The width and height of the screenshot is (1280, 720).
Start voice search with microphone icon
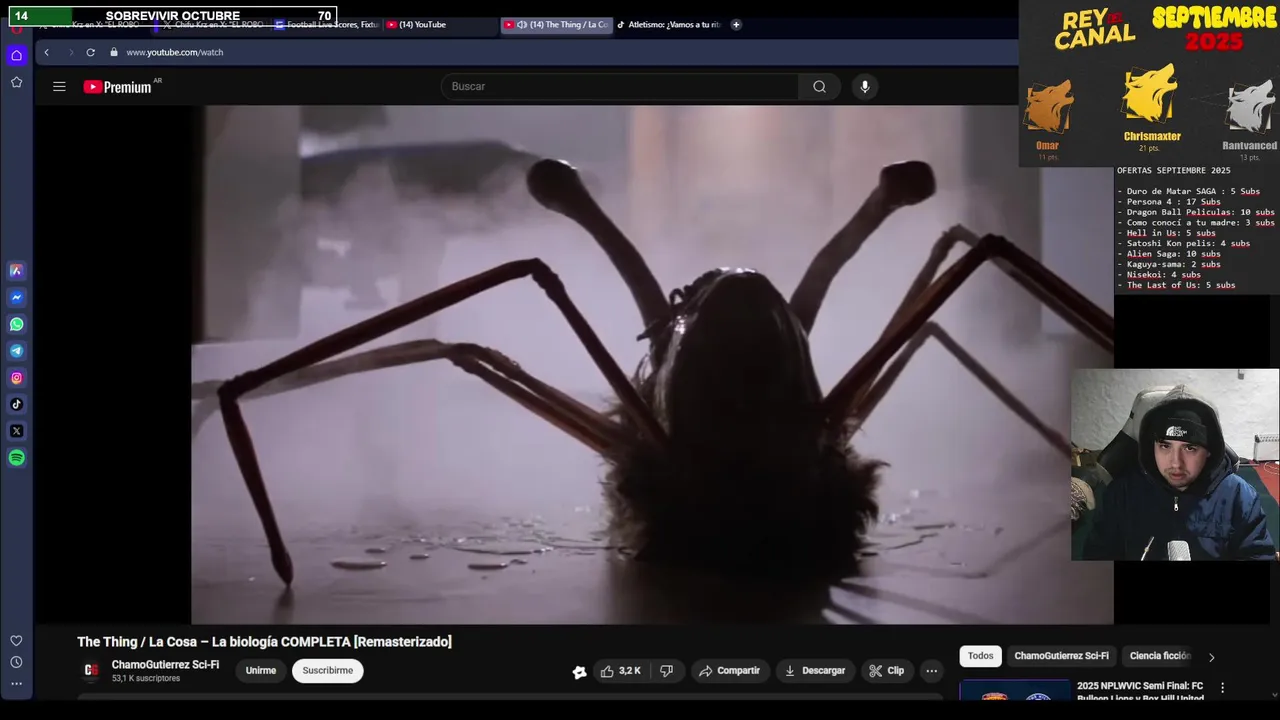pos(865,87)
